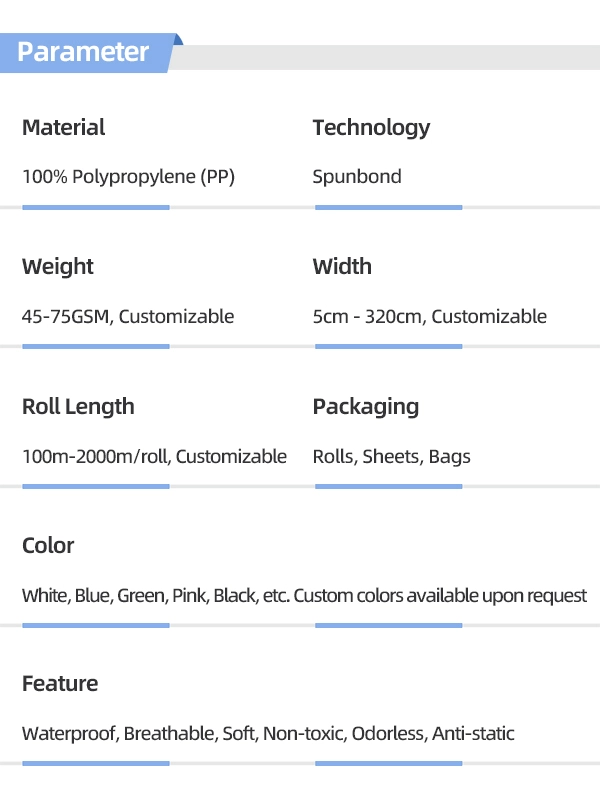The image size is (600, 800).
Task: Click the White, Blue, Green color list
Action: tap(304, 596)
